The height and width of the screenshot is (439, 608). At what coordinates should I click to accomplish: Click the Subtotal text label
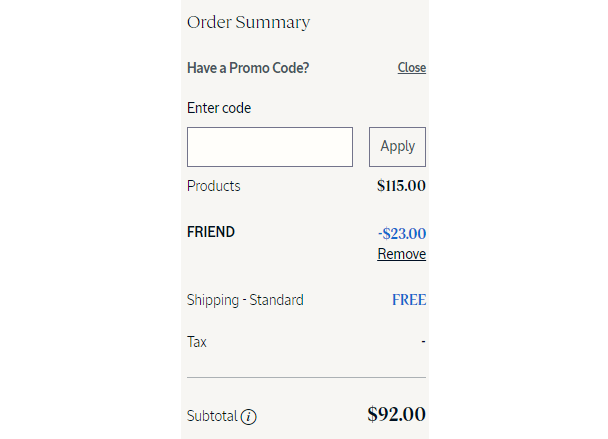click(x=212, y=416)
